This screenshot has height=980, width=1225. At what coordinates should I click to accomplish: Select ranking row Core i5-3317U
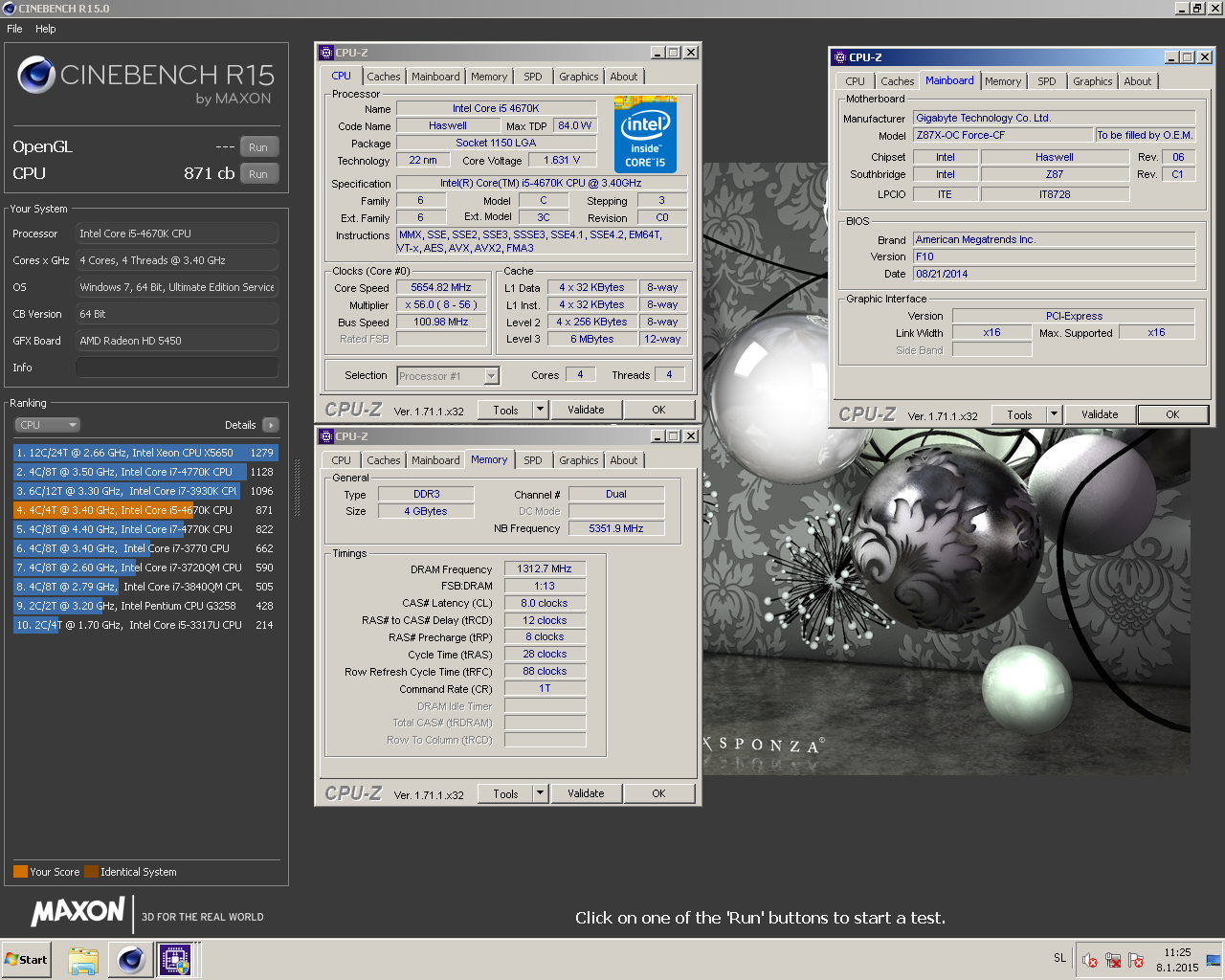tap(145, 625)
